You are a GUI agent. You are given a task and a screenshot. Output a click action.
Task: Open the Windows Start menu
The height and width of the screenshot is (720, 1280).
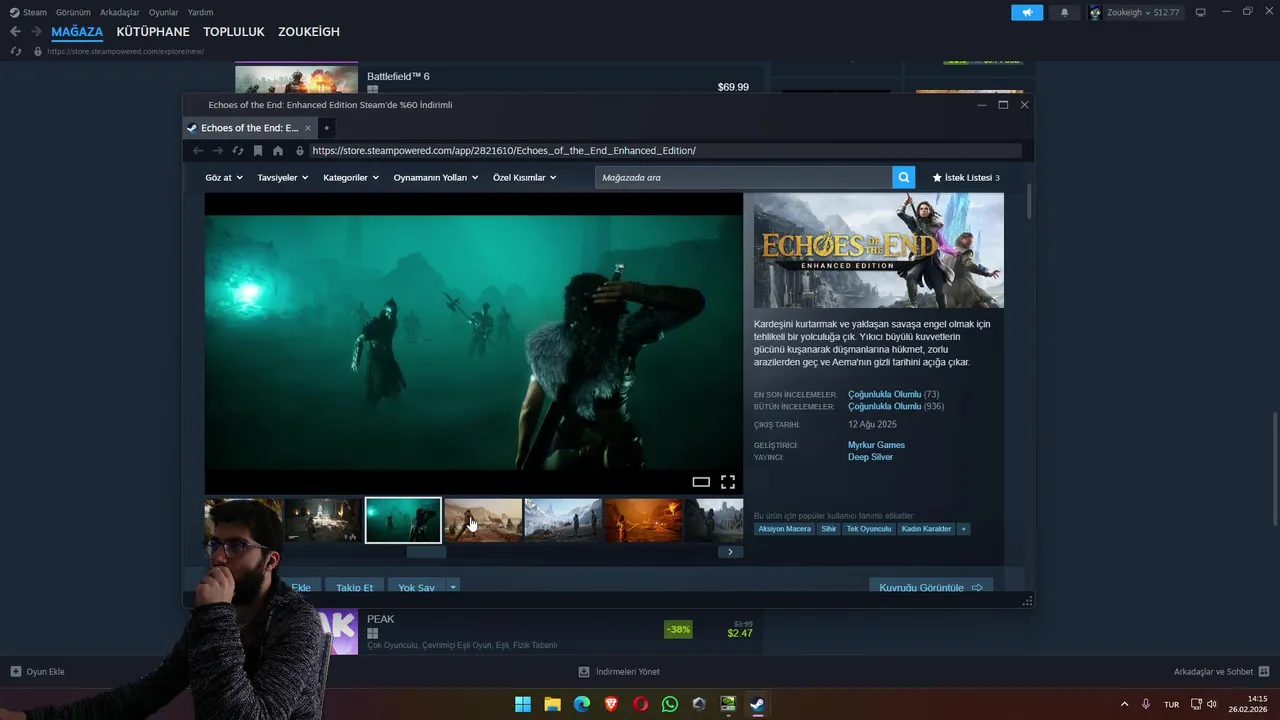click(x=523, y=704)
